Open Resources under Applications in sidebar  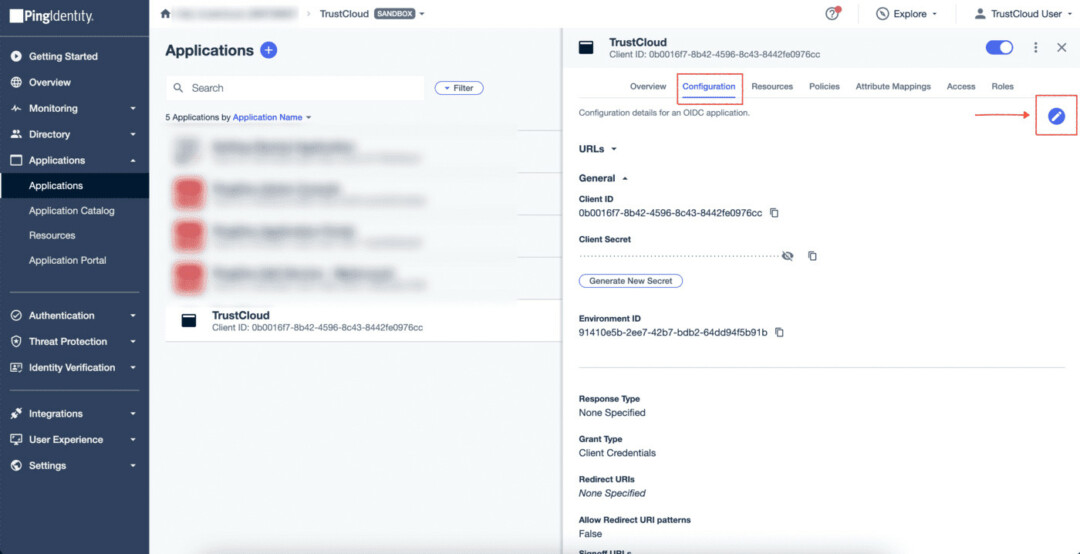tap(52, 236)
